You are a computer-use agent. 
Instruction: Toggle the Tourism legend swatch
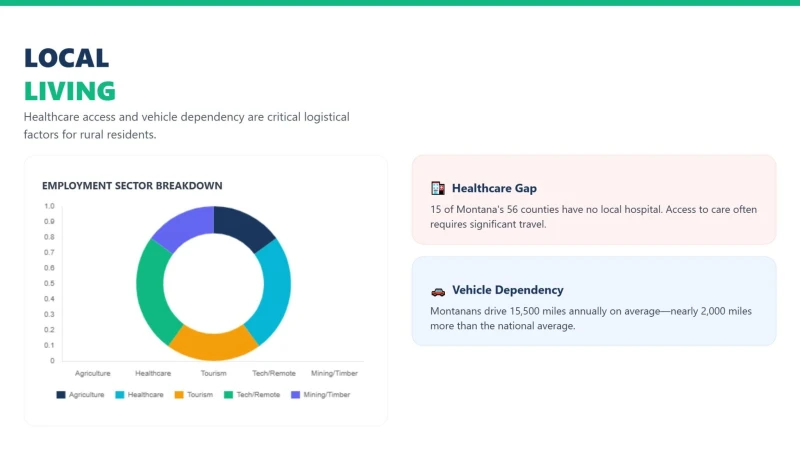pyautogui.click(x=179, y=394)
